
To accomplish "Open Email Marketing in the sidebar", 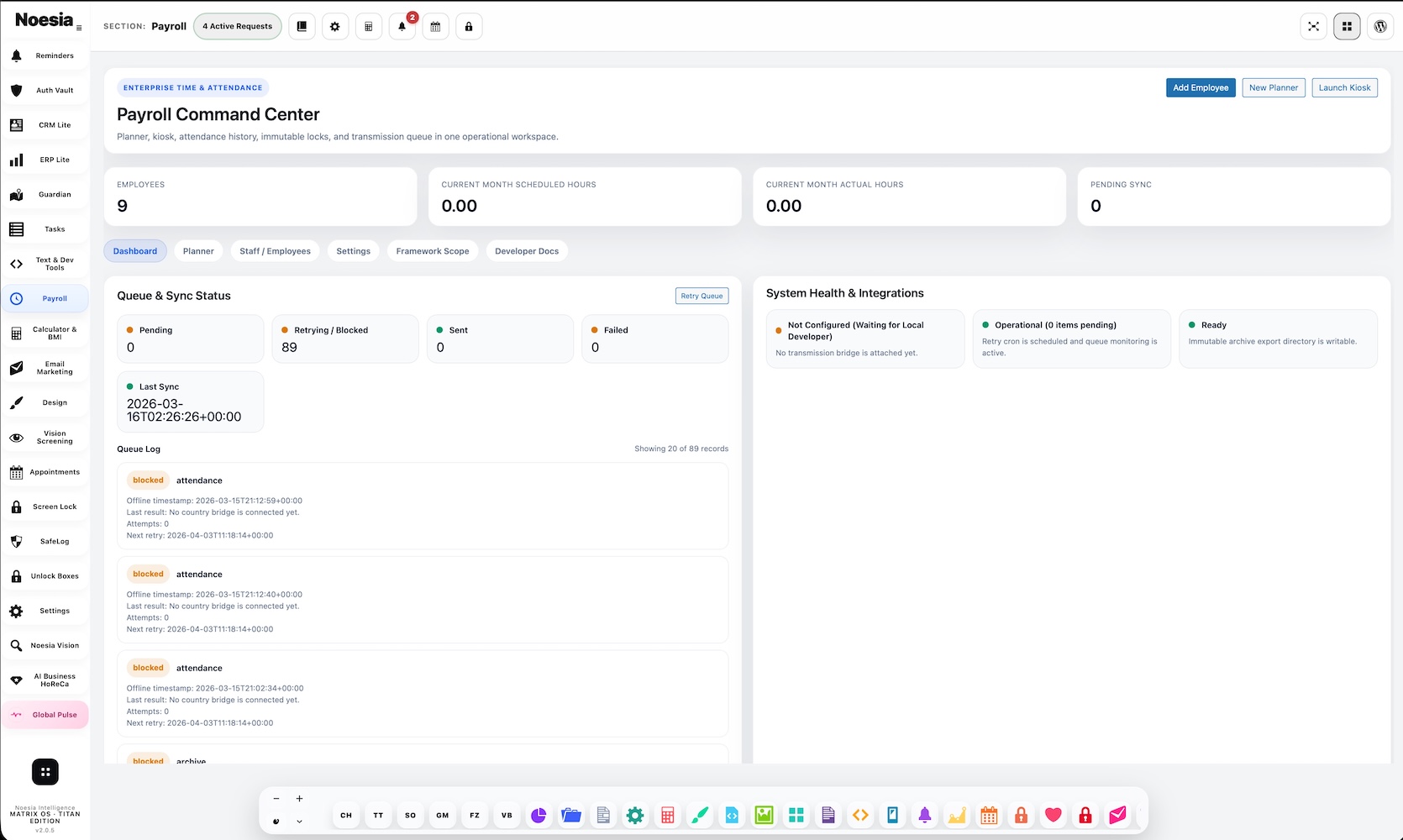I will [x=45, y=368].
